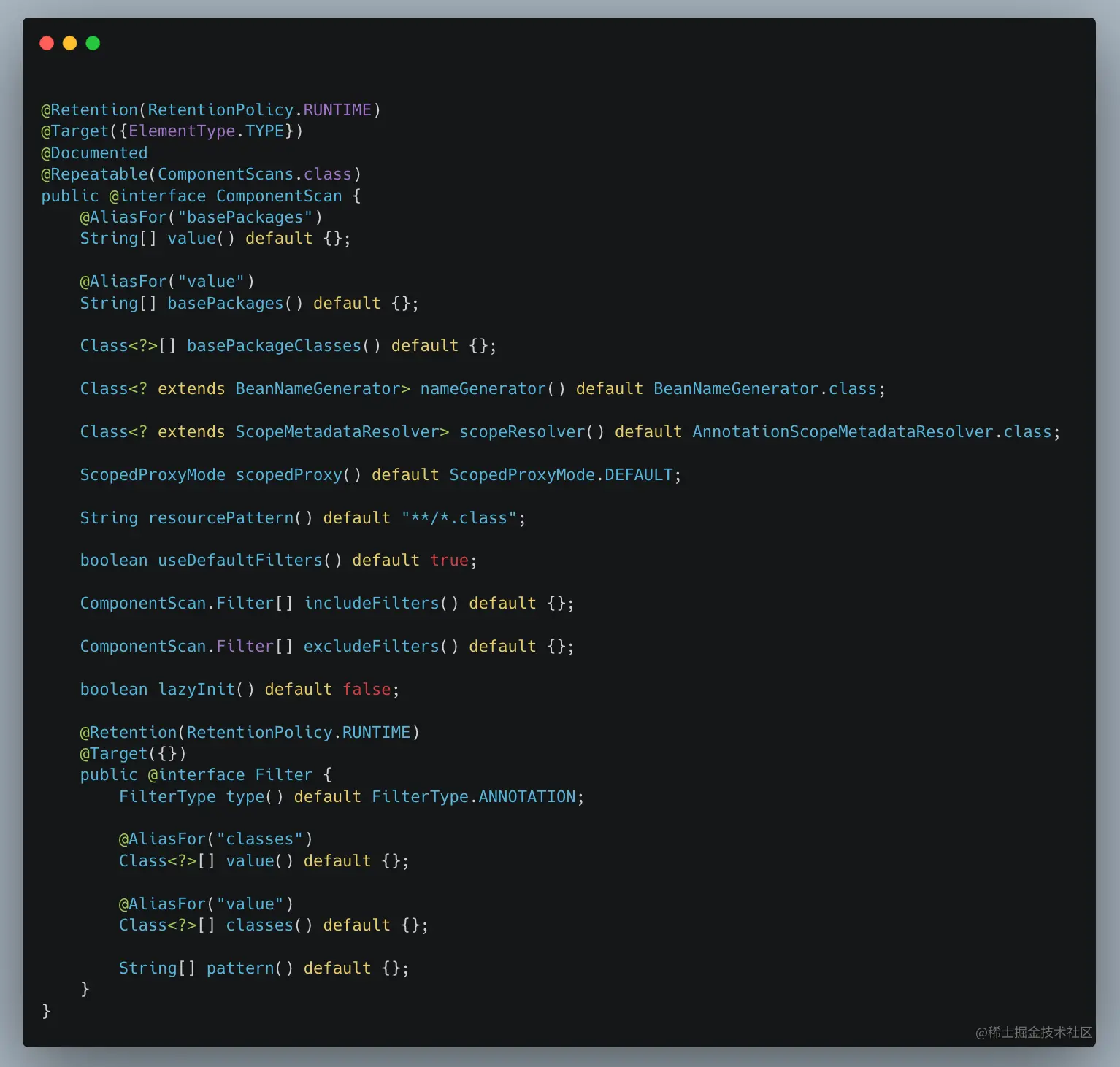Click the red false literal

[367, 689]
